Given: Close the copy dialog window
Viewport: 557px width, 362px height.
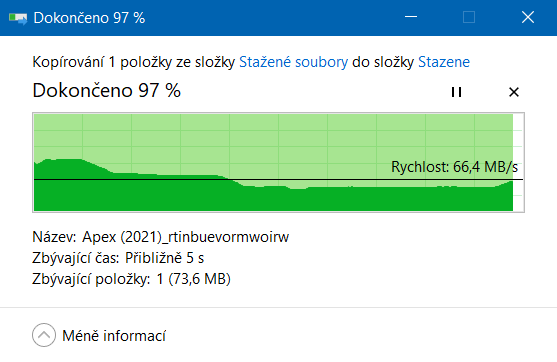Looking at the screenshot, I should point(528,17).
